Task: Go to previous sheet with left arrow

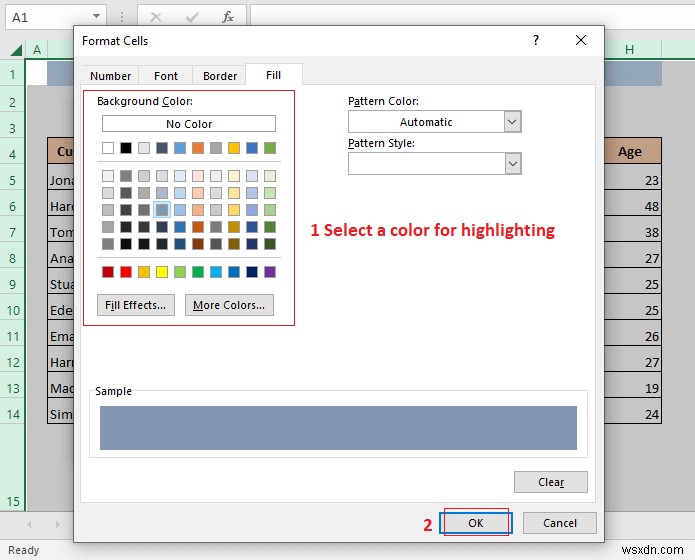Action: [30, 523]
